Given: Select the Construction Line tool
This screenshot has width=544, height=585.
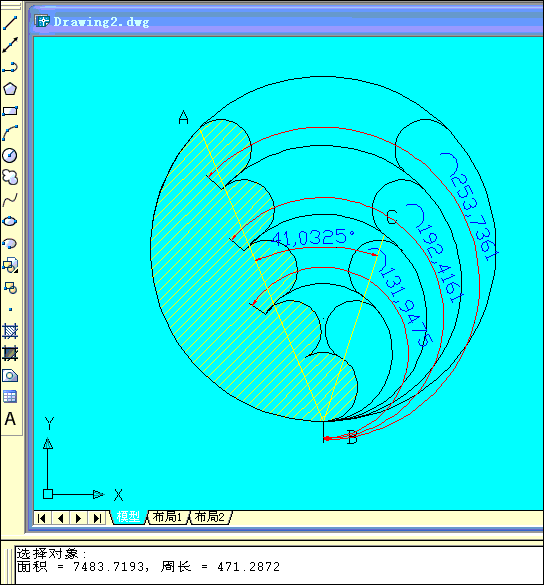Looking at the screenshot, I should tap(10, 45).
